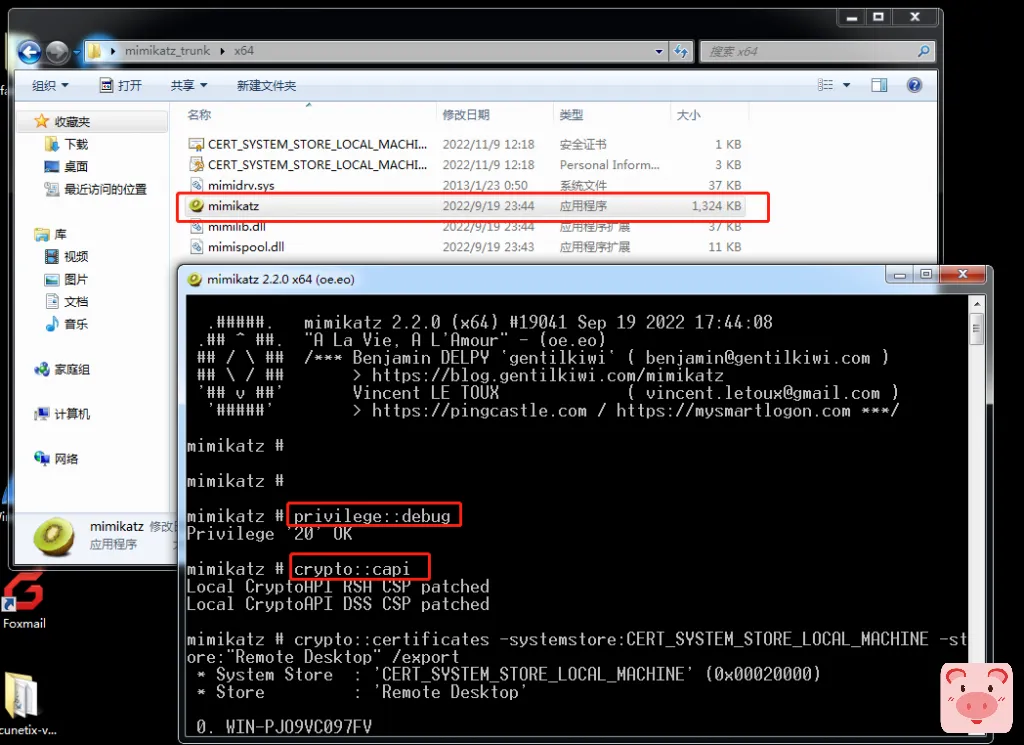
Task: Select the mimidrv.sys file
Action: 465,185
